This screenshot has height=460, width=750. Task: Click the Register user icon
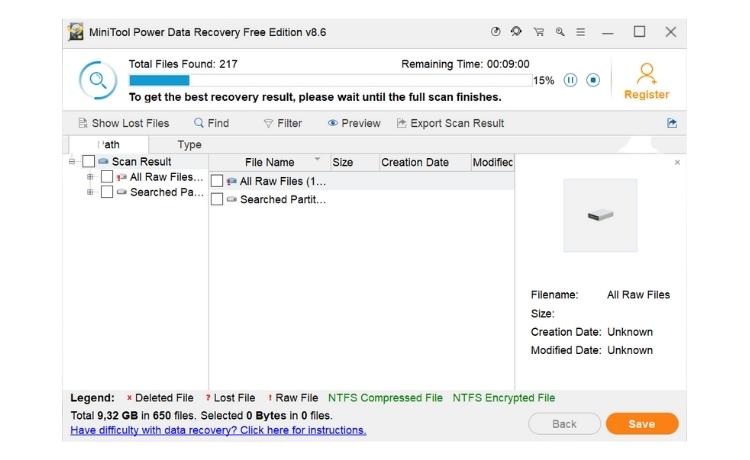[x=646, y=74]
